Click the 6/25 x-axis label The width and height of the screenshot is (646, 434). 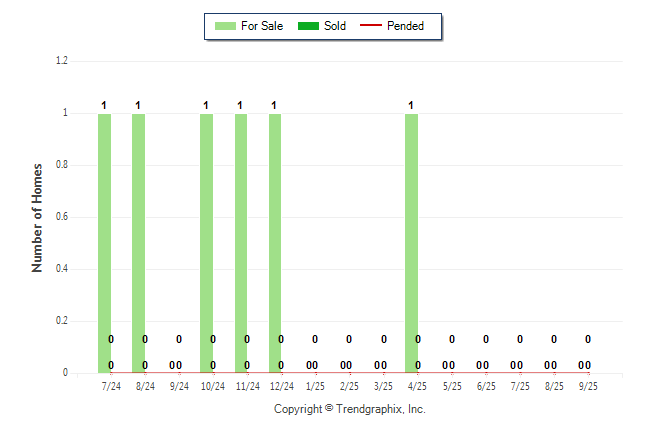486,385
